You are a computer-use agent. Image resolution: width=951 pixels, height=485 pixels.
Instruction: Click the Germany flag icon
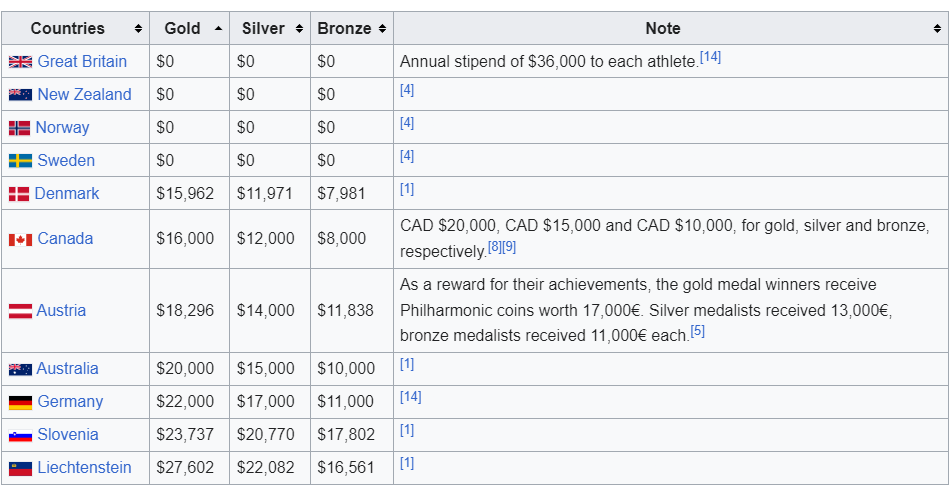coord(20,402)
